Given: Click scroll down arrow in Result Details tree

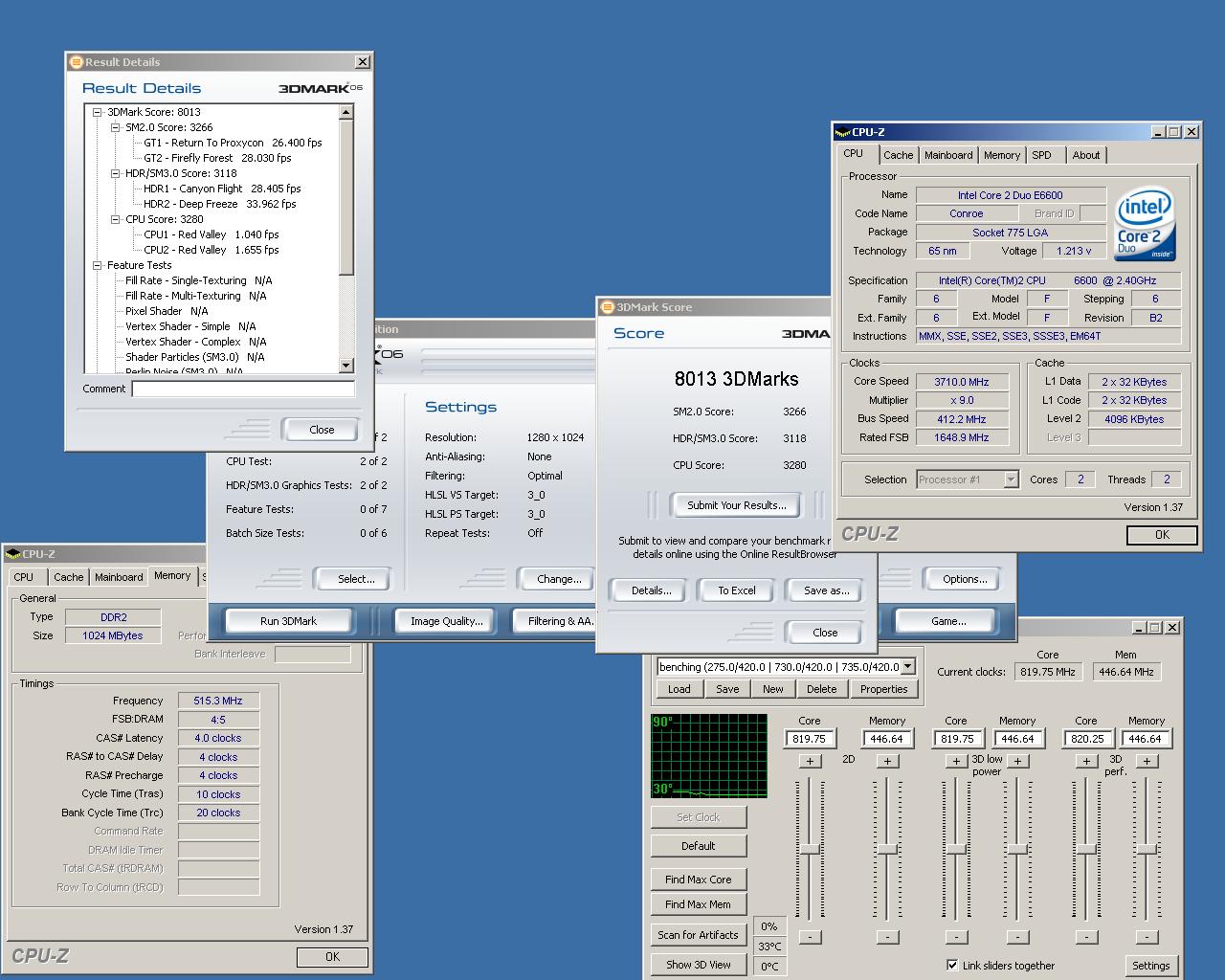Looking at the screenshot, I should click(346, 366).
